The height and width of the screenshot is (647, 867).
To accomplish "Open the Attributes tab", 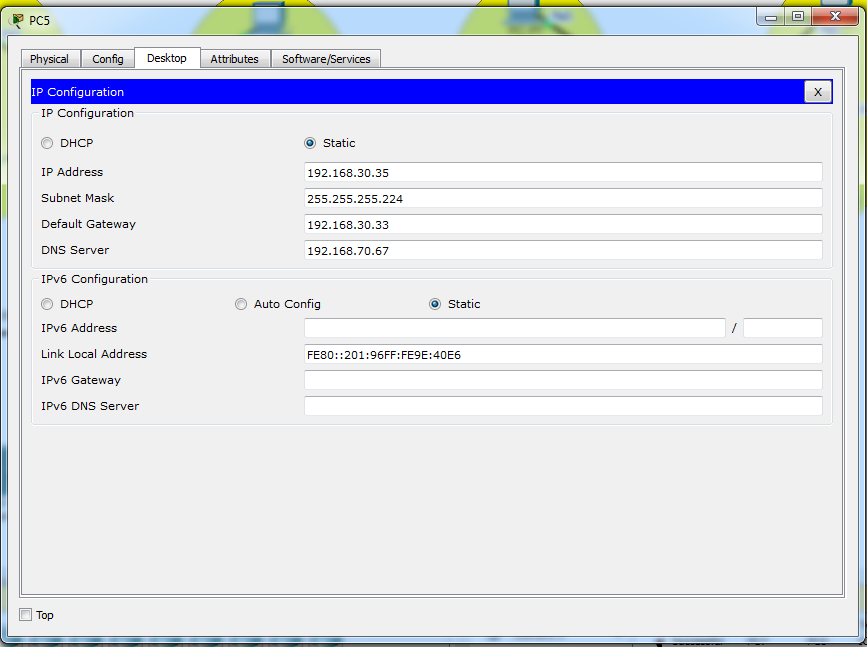I will click(x=234, y=58).
